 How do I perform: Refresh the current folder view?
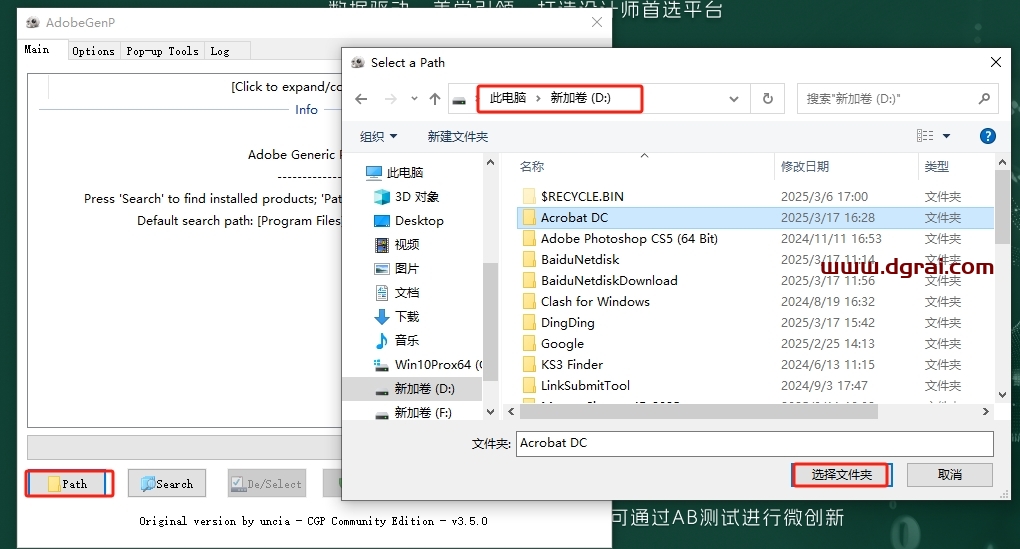768,99
